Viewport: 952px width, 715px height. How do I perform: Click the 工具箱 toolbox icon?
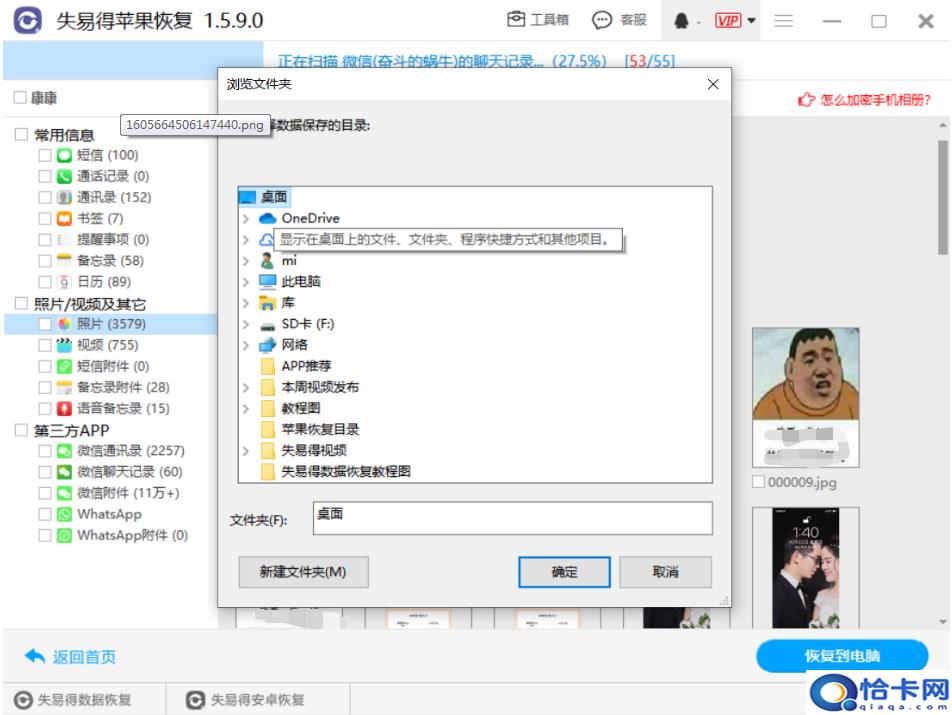pyautogui.click(x=517, y=20)
